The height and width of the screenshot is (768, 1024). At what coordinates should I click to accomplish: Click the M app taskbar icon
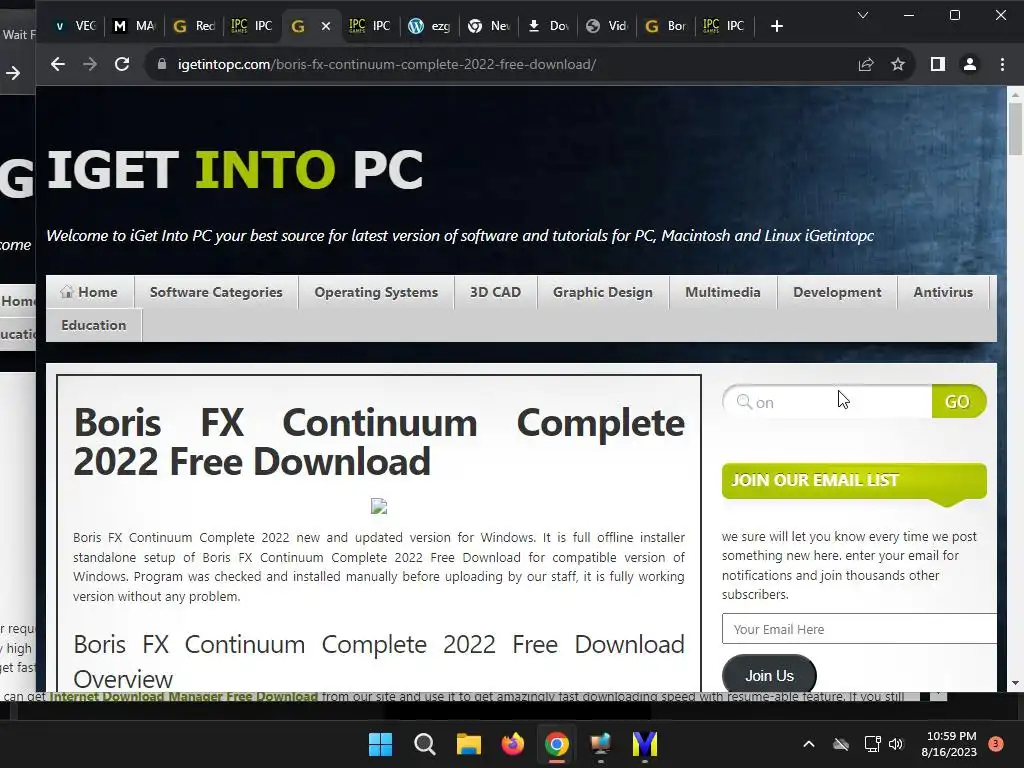645,744
